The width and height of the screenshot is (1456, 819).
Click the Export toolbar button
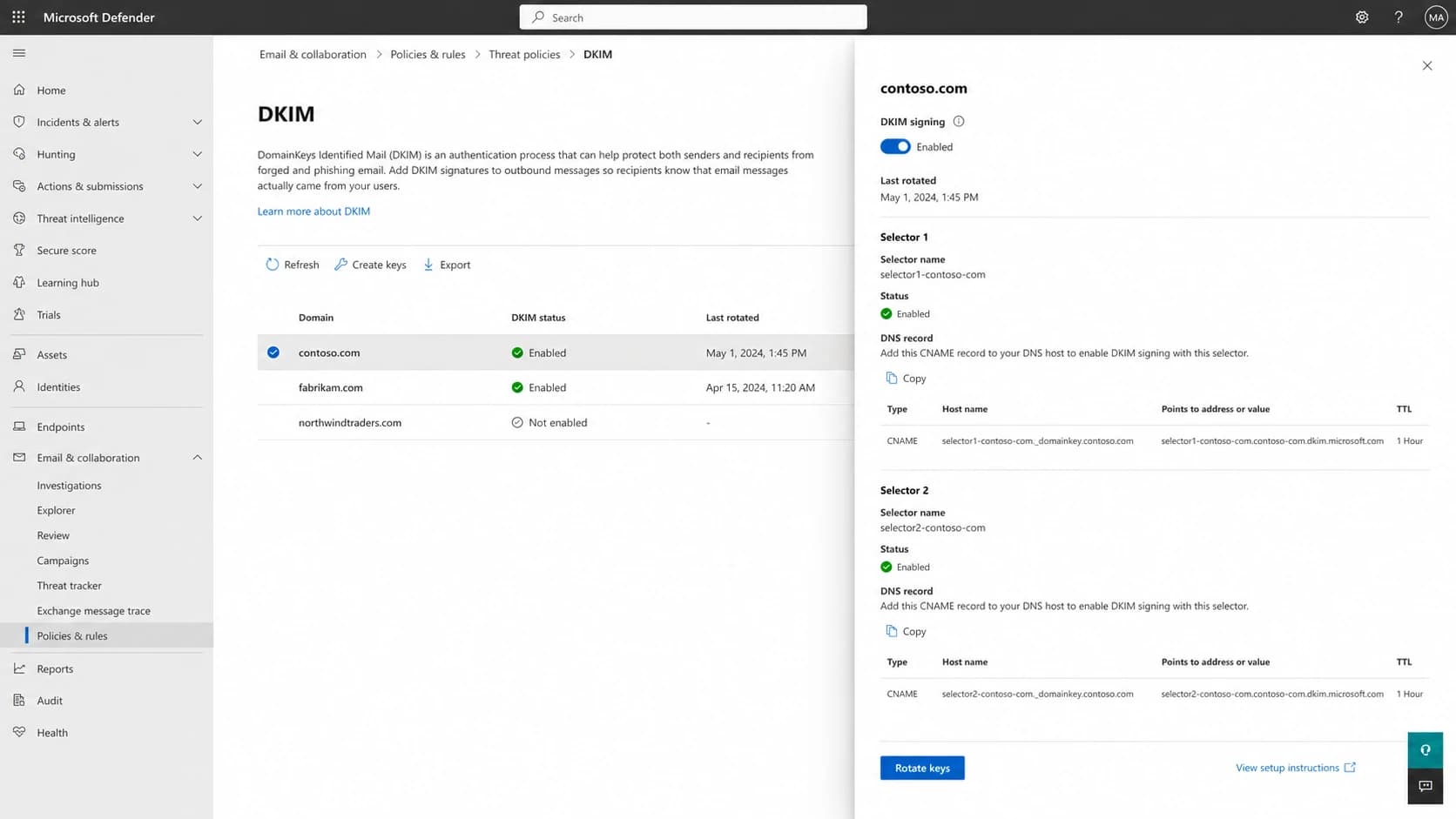click(447, 265)
